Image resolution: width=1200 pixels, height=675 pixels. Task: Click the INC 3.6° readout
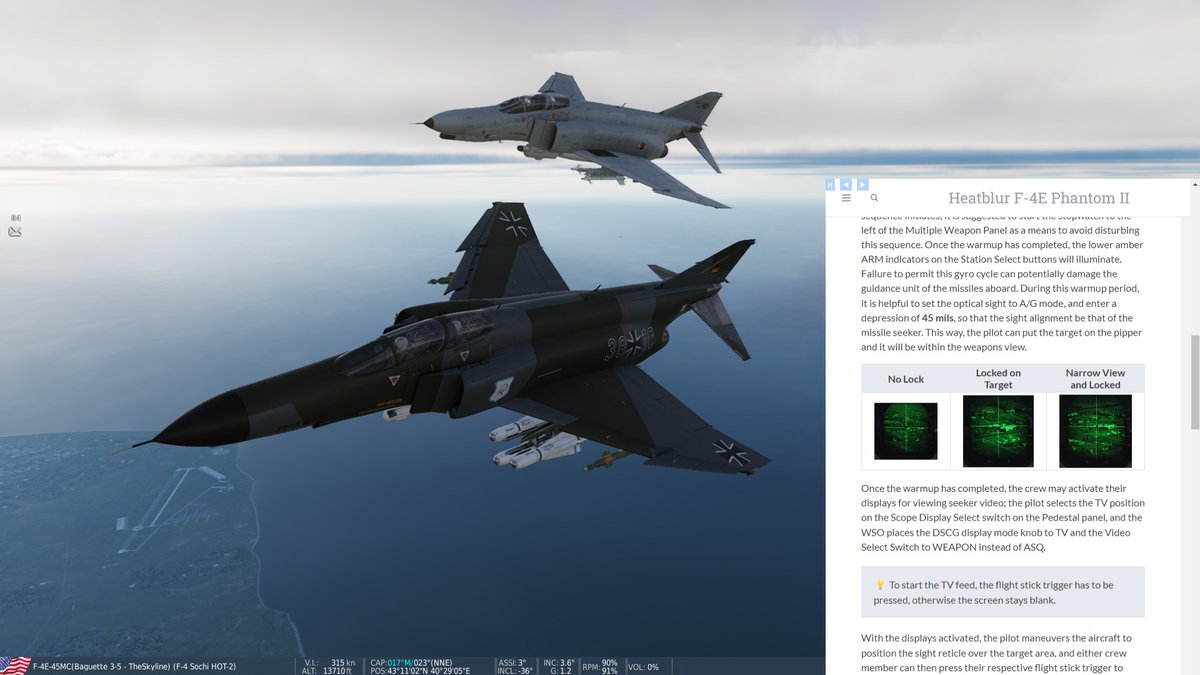click(x=559, y=662)
